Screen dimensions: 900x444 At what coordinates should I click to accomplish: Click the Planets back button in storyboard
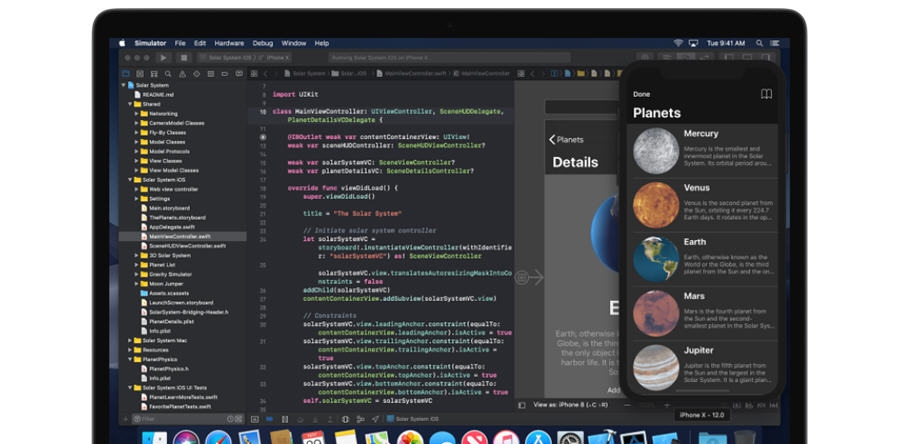pos(566,139)
